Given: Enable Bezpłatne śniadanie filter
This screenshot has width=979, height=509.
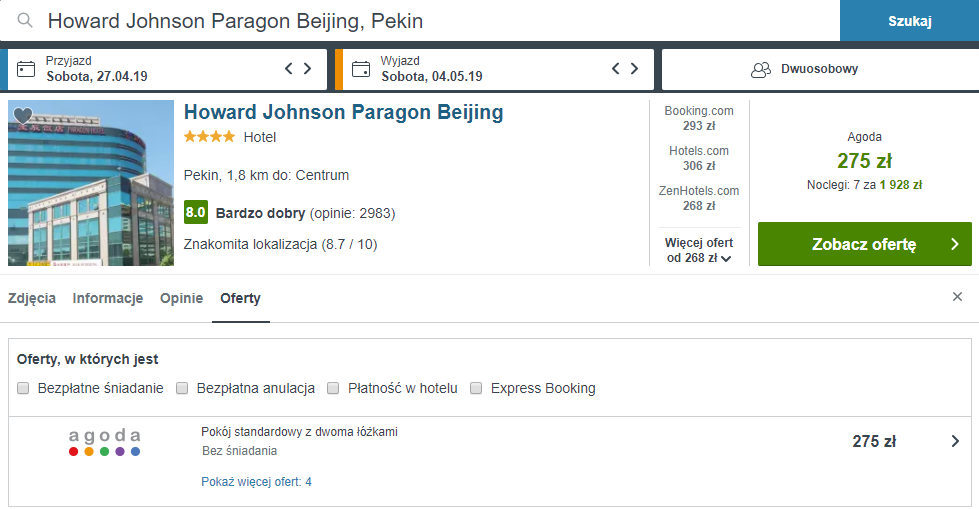Looking at the screenshot, I should coord(23,388).
